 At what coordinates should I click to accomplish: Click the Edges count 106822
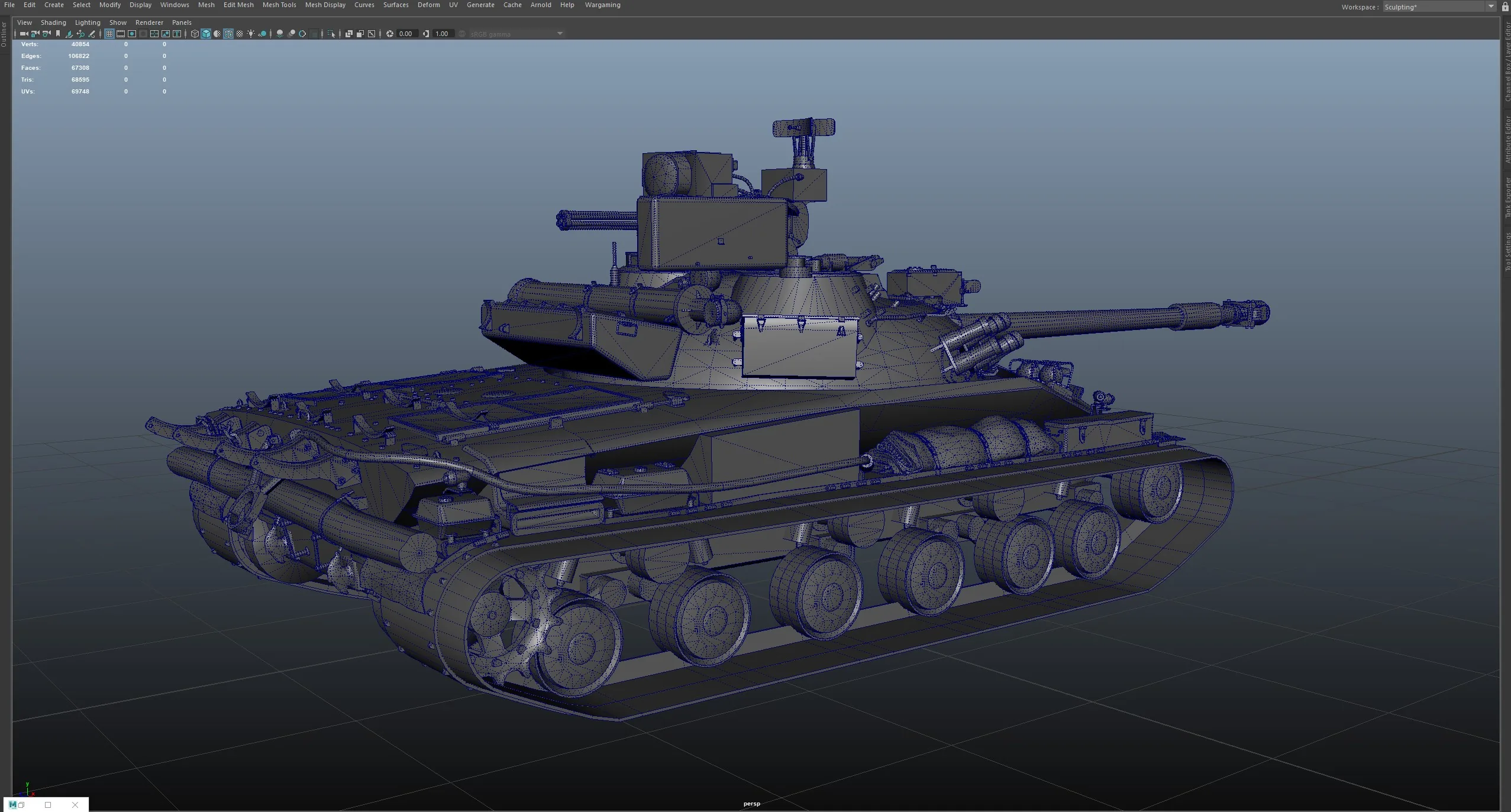79,56
